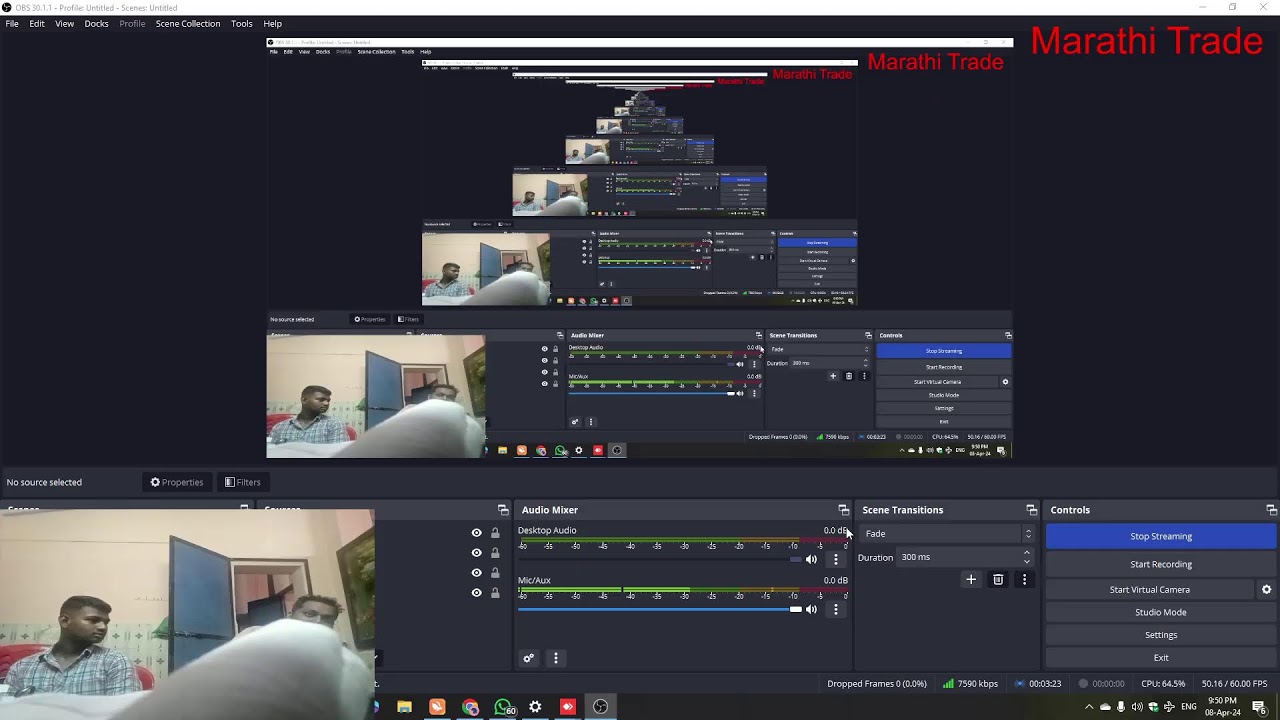Image resolution: width=1280 pixels, height=720 pixels.
Task: Toggle the lock on the first source row
Action: [495, 533]
